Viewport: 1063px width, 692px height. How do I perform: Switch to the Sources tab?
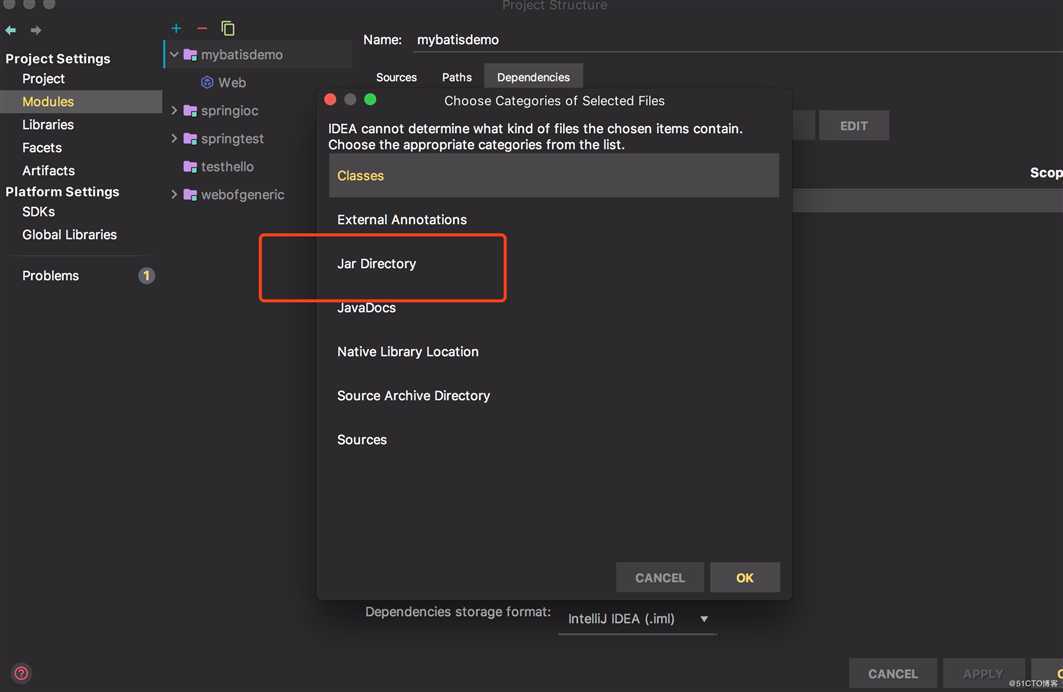pos(397,77)
